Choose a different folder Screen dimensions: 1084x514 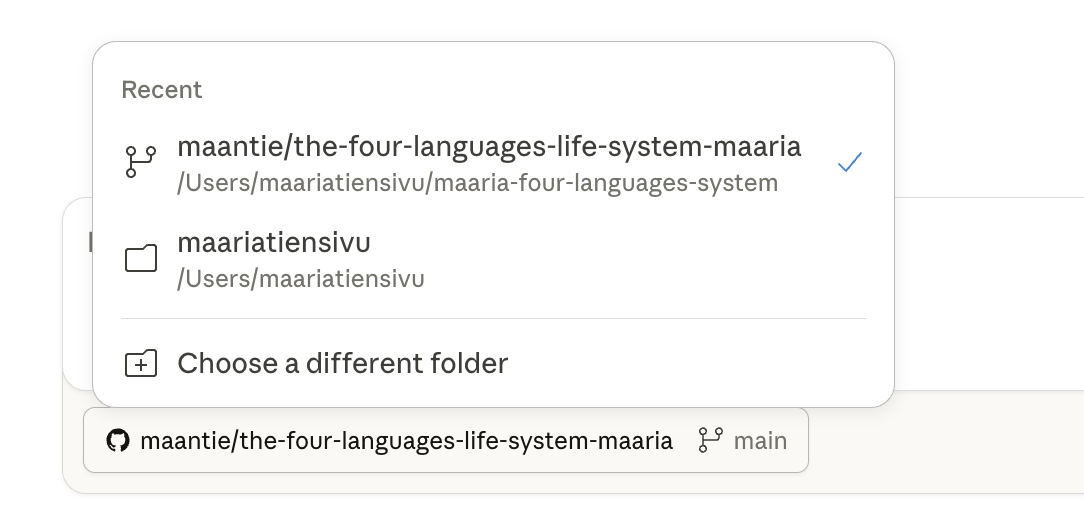click(x=342, y=363)
